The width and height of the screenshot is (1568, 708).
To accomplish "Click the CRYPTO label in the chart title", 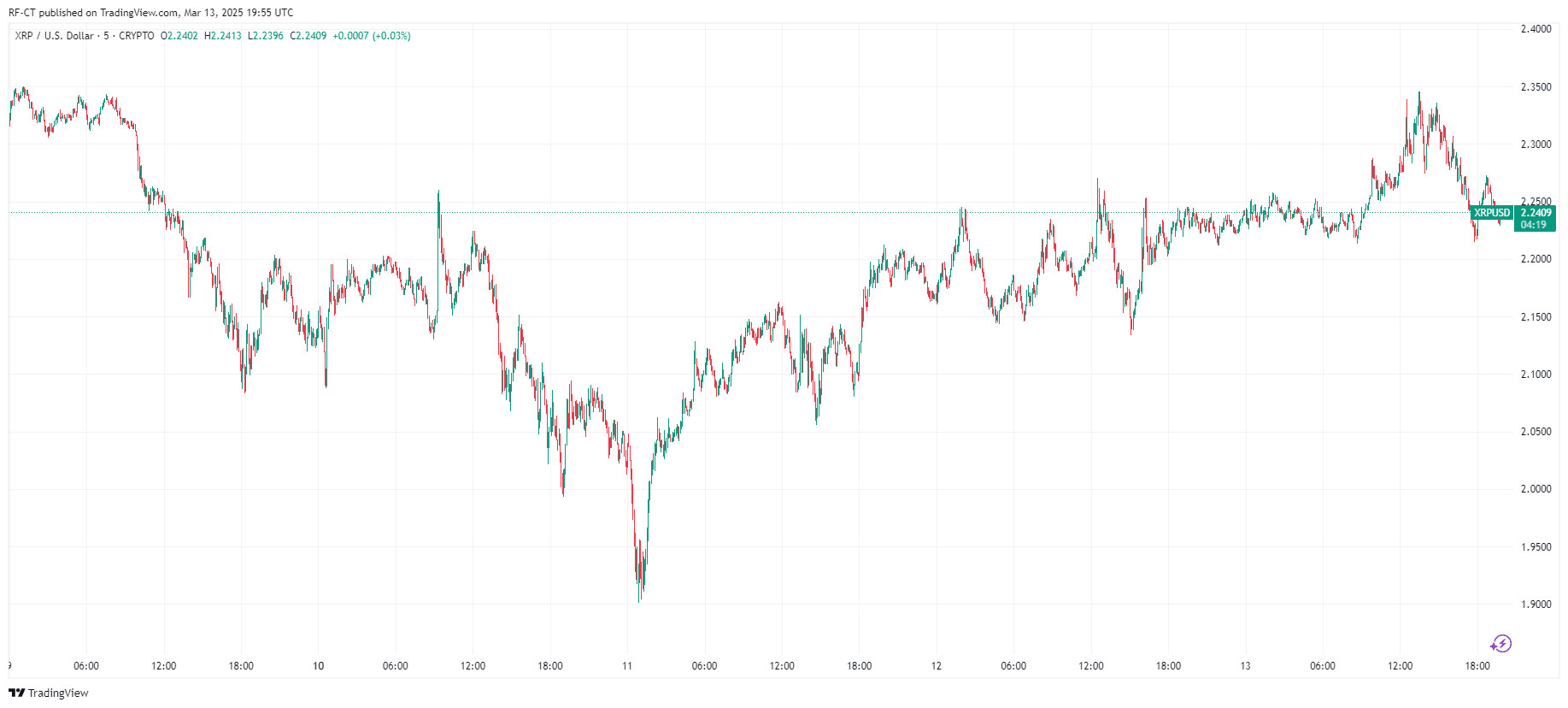I will click(137, 36).
